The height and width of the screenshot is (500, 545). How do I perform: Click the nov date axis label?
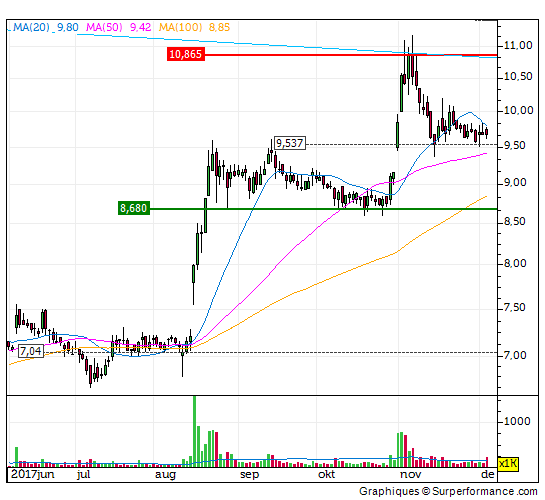410,475
